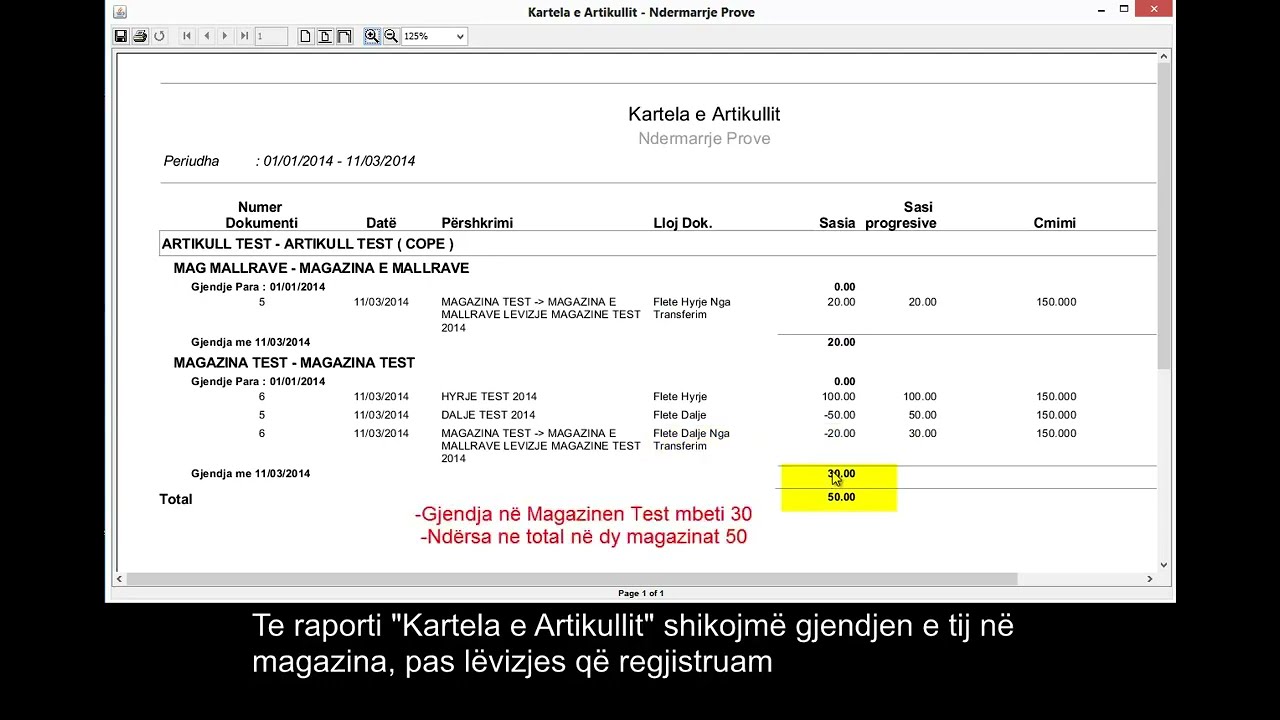Click 'MAGAZINA TEST - MAGAZINA TEST' heading

coord(294,363)
